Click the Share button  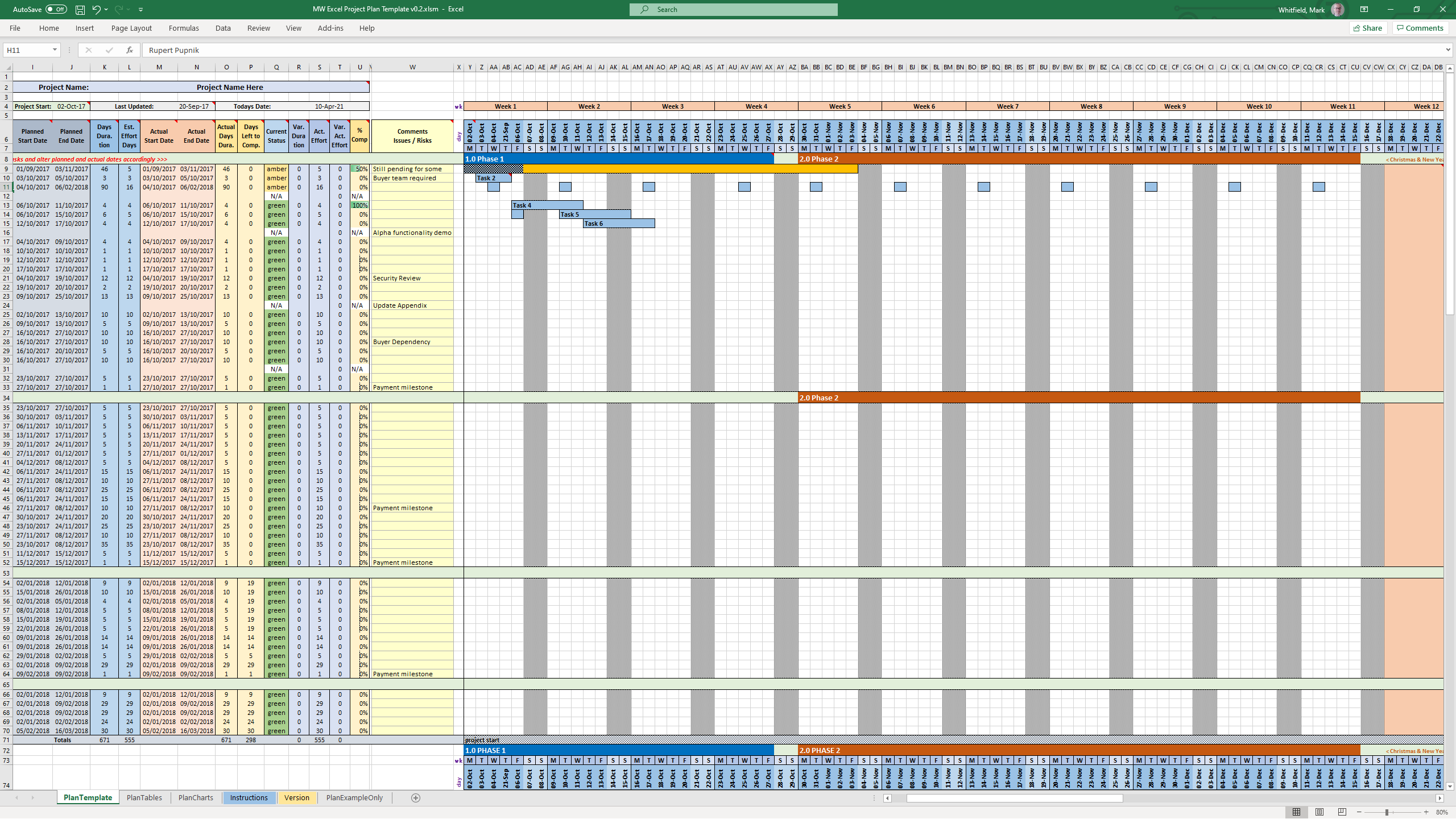coord(1368,28)
